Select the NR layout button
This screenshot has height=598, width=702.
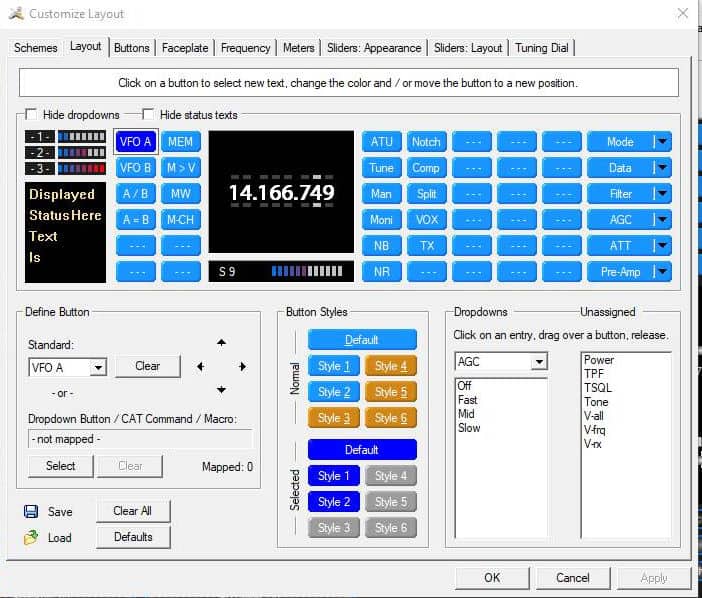click(381, 272)
